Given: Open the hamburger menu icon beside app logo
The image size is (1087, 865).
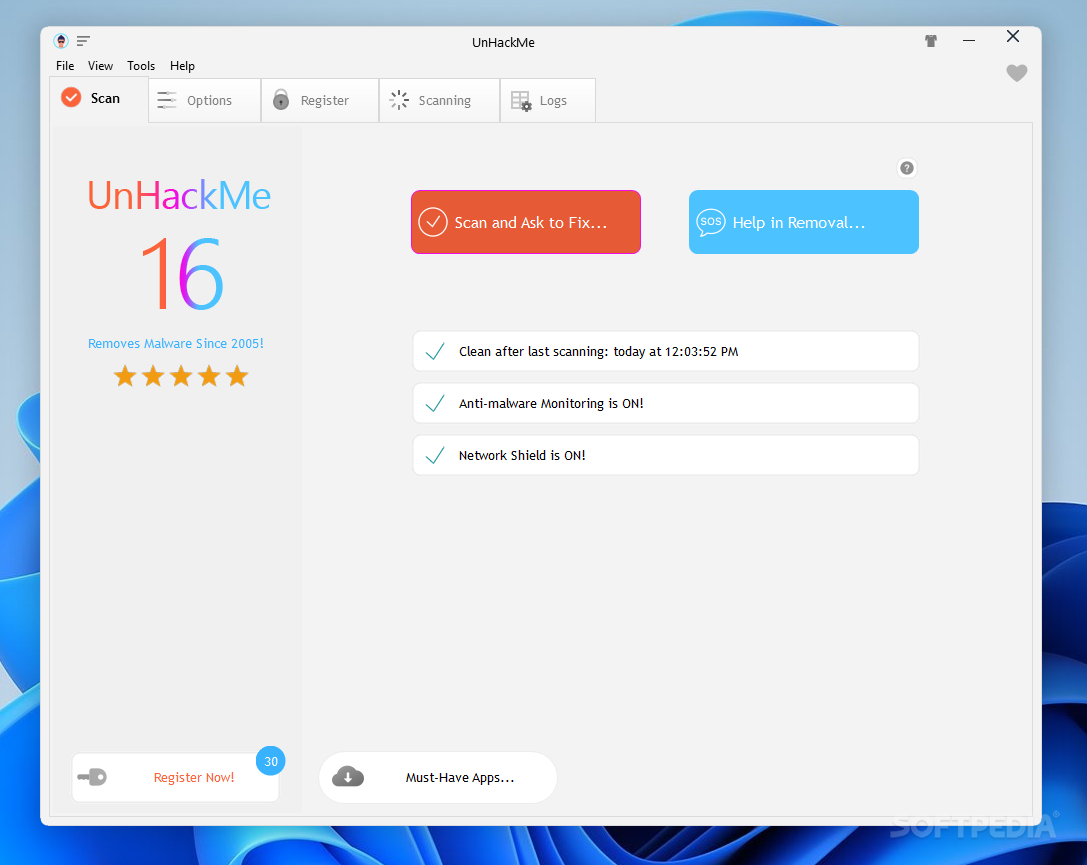Looking at the screenshot, I should [84, 41].
